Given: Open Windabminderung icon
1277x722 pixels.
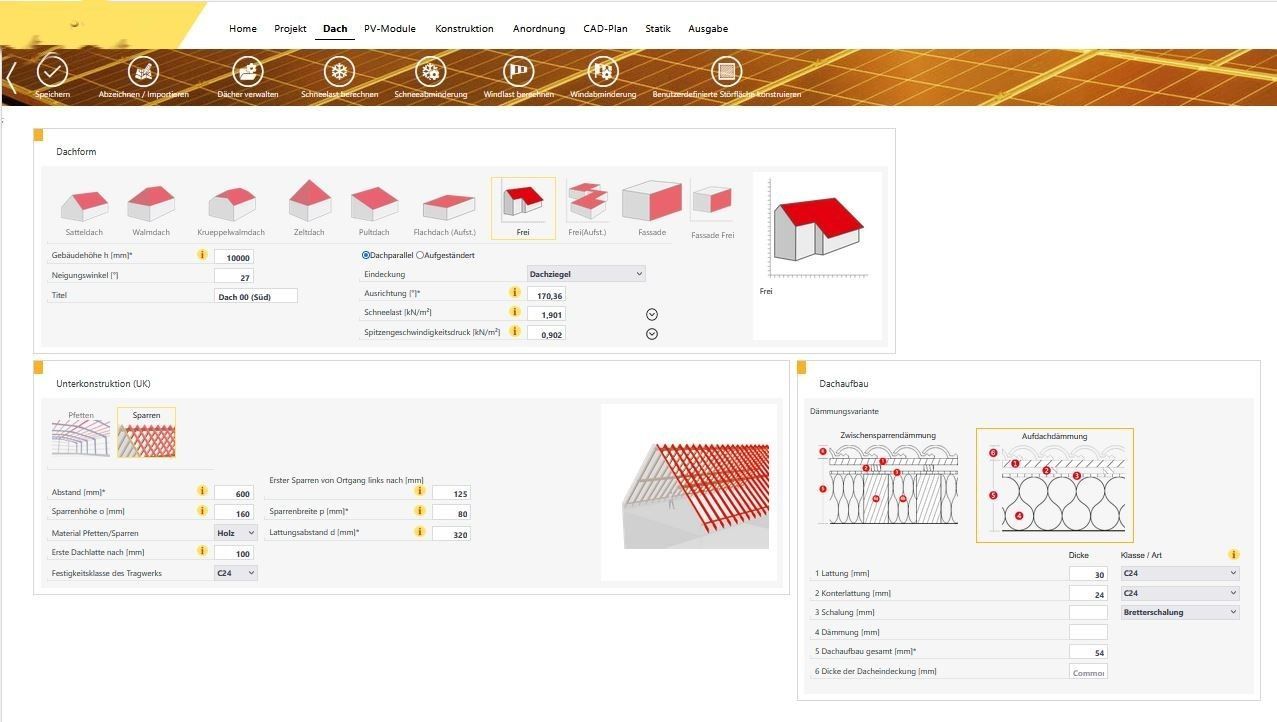Looking at the screenshot, I should 603,71.
